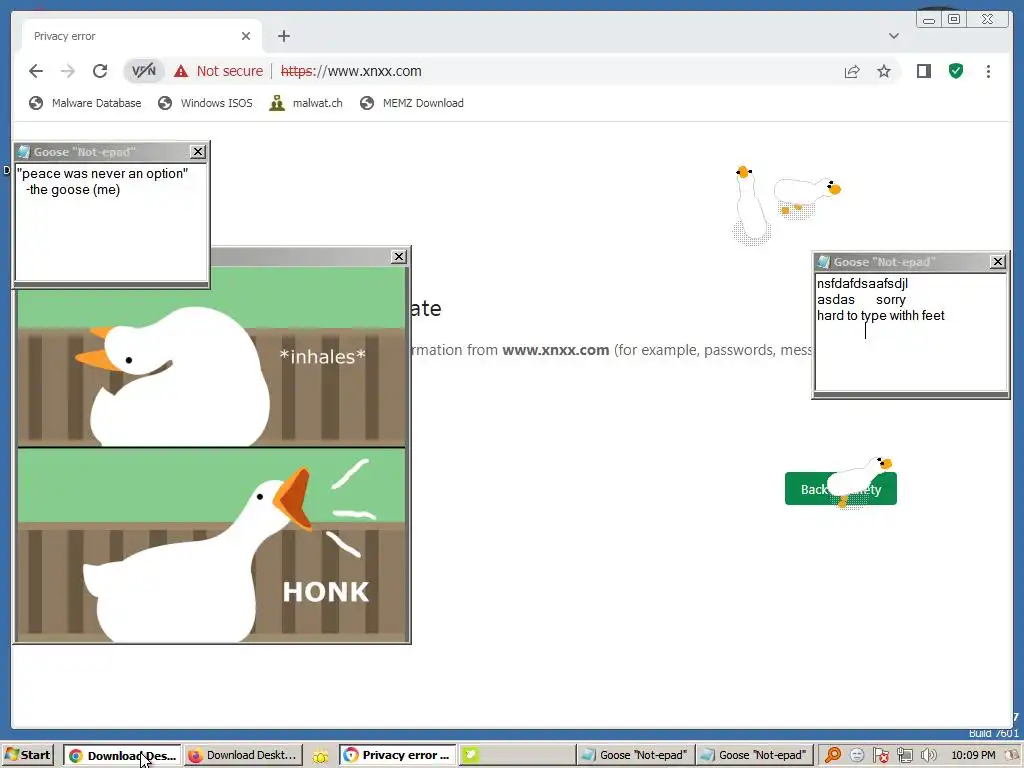1024x768 pixels.
Task: Open the browser three-dot menu
Action: [988, 71]
